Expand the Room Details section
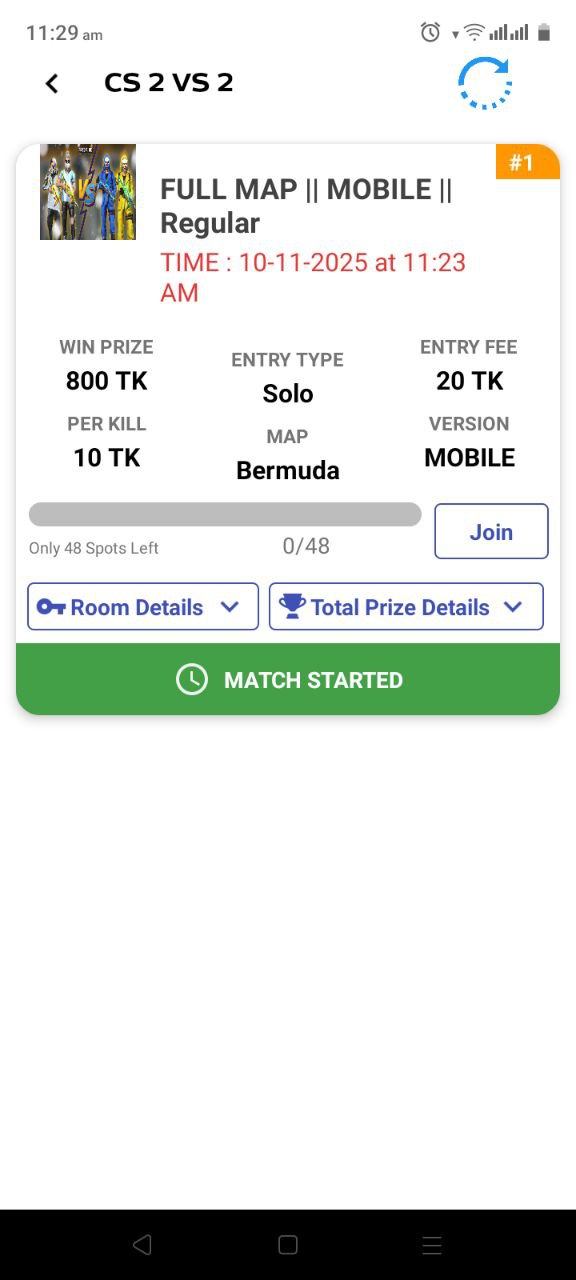576x1280 pixels. tap(141, 606)
